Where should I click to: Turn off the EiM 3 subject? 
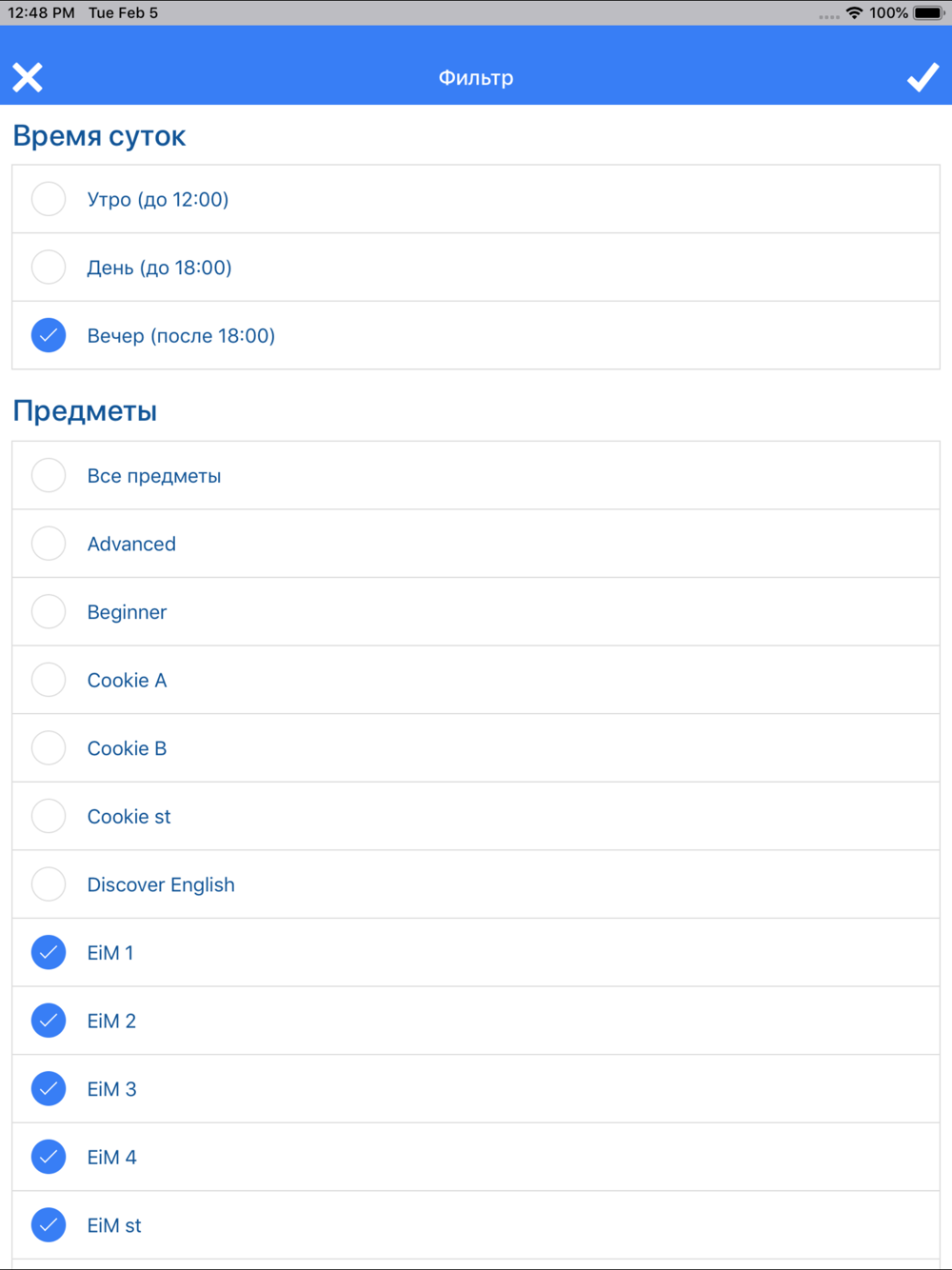point(49,1088)
